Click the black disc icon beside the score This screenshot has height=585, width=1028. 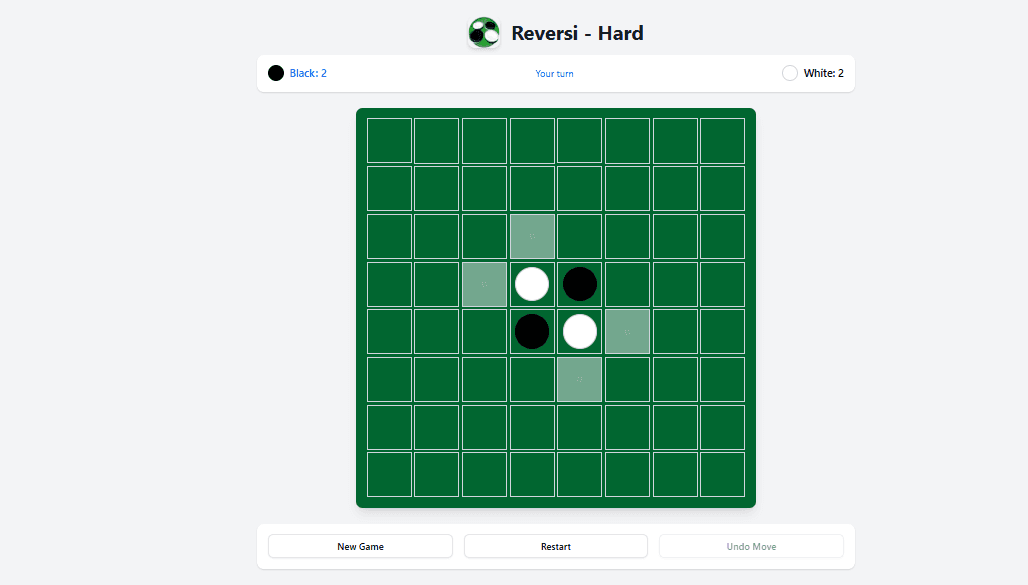coord(276,72)
